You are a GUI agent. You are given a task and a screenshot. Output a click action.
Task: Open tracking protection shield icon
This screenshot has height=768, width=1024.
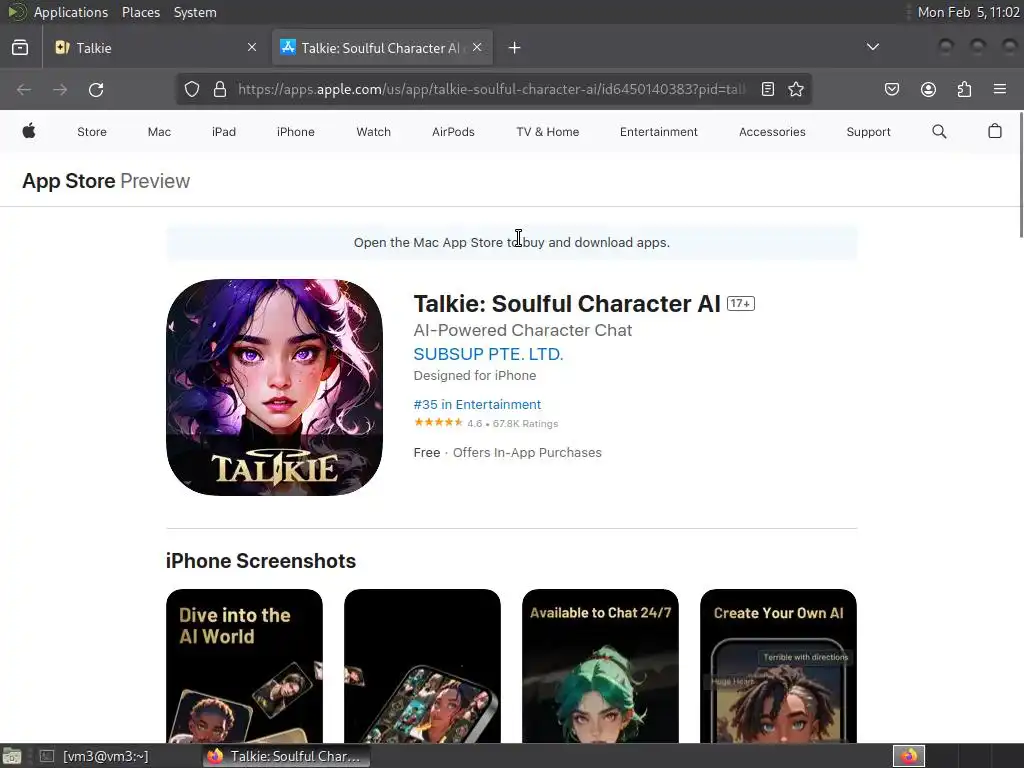pyautogui.click(x=191, y=89)
